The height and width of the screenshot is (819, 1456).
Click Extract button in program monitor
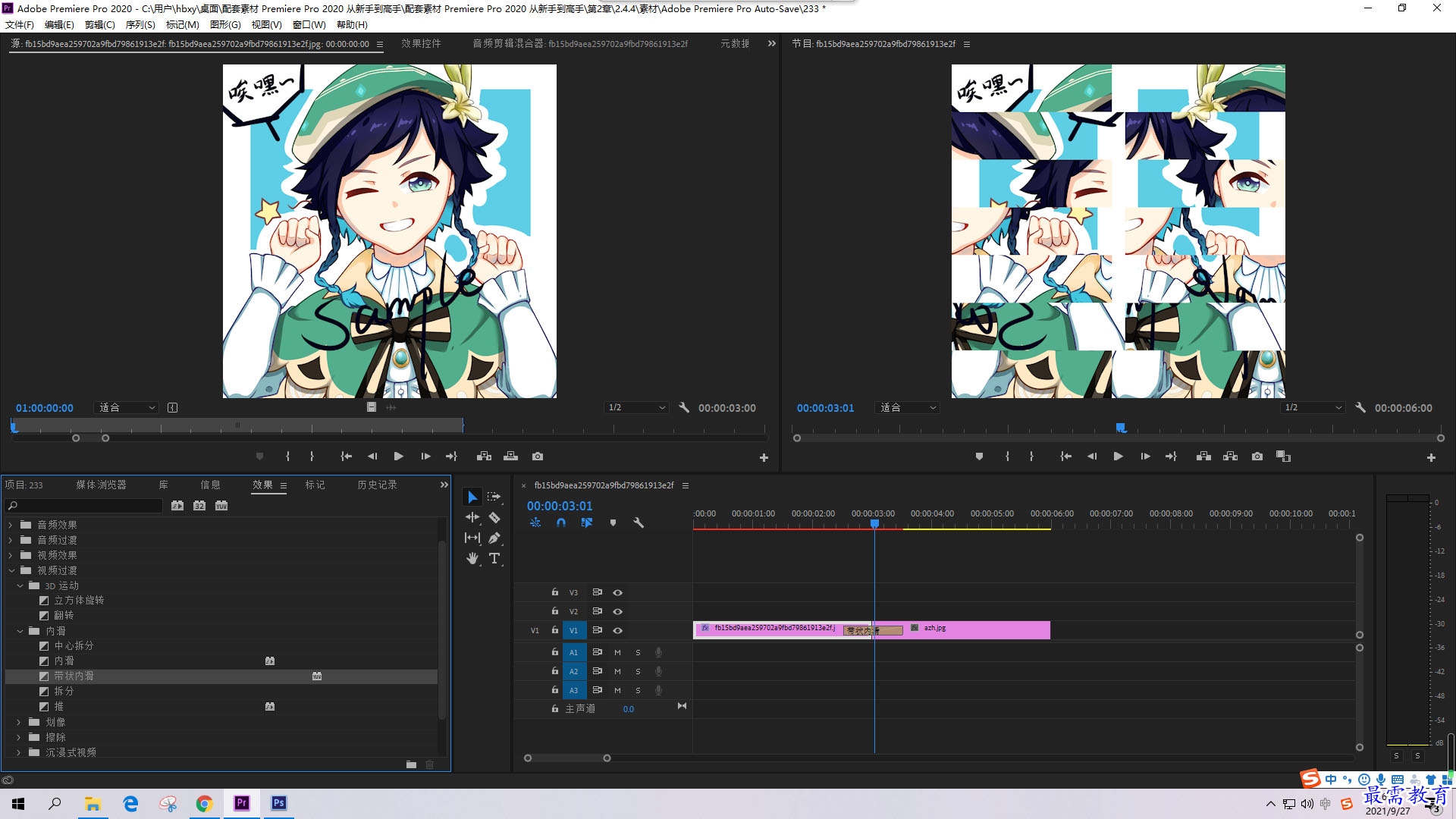1230,457
